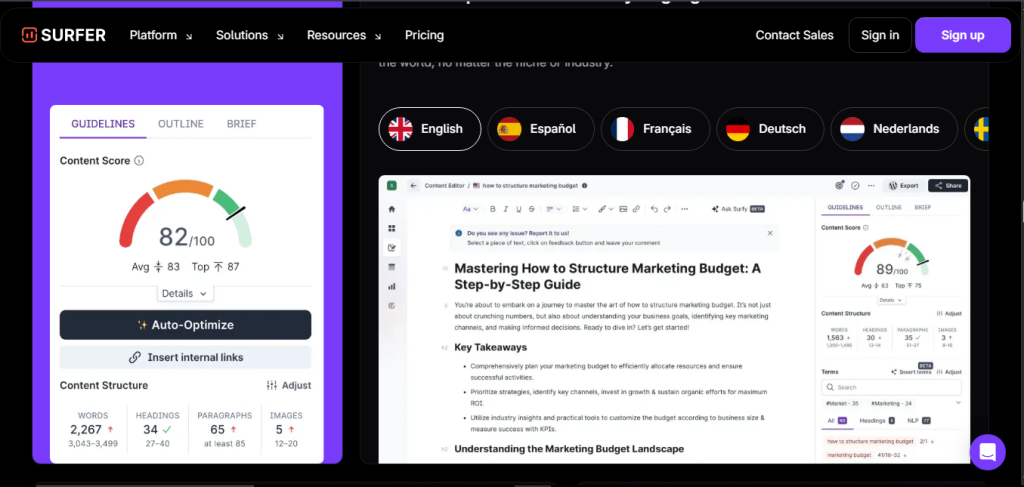Click checkmark circle icon left of Export
Image resolution: width=1024 pixels, height=487 pixels.
coord(855,185)
